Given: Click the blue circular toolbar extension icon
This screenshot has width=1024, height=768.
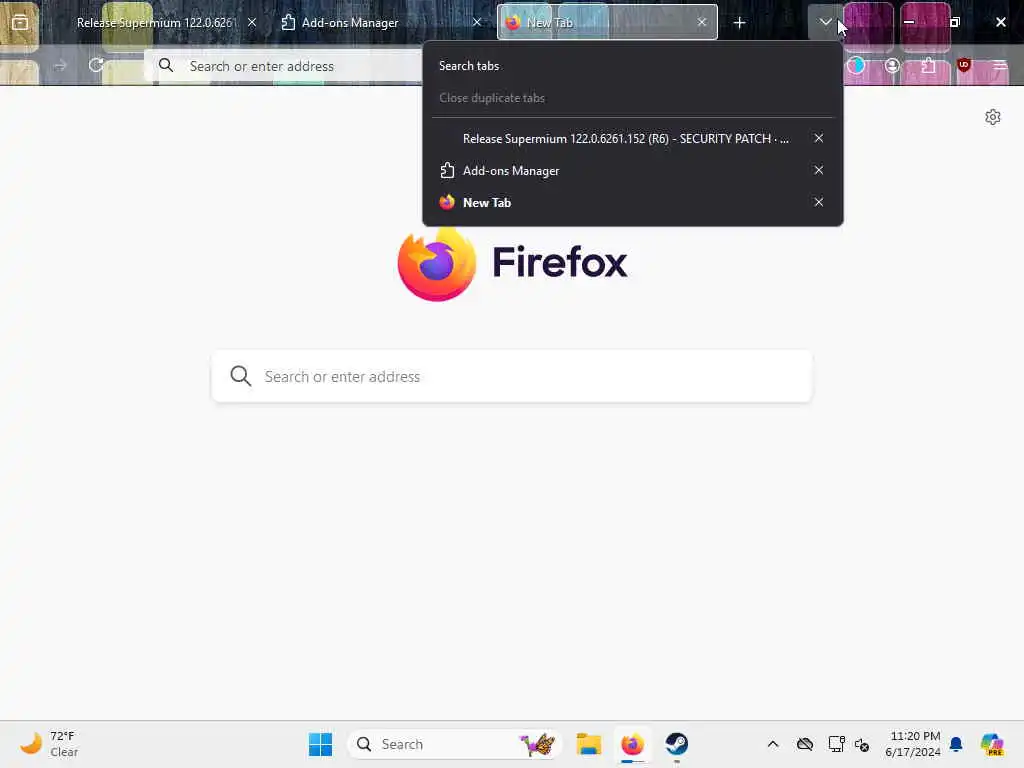Looking at the screenshot, I should 856,65.
